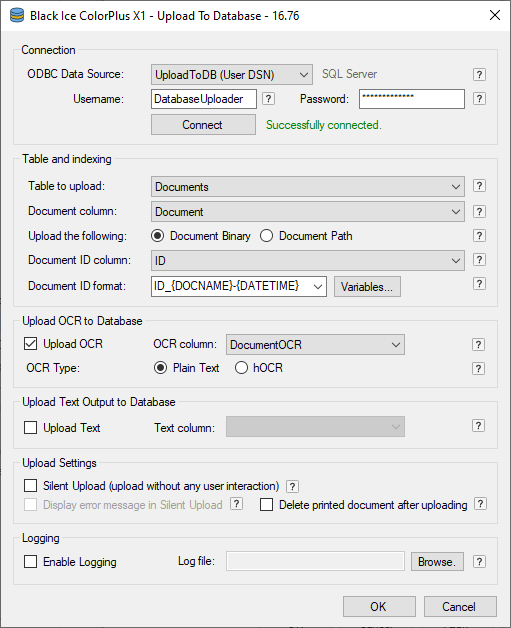The width and height of the screenshot is (511, 628).
Task: Expand the ODBC Data Source dropdown
Action: [x=232, y=74]
